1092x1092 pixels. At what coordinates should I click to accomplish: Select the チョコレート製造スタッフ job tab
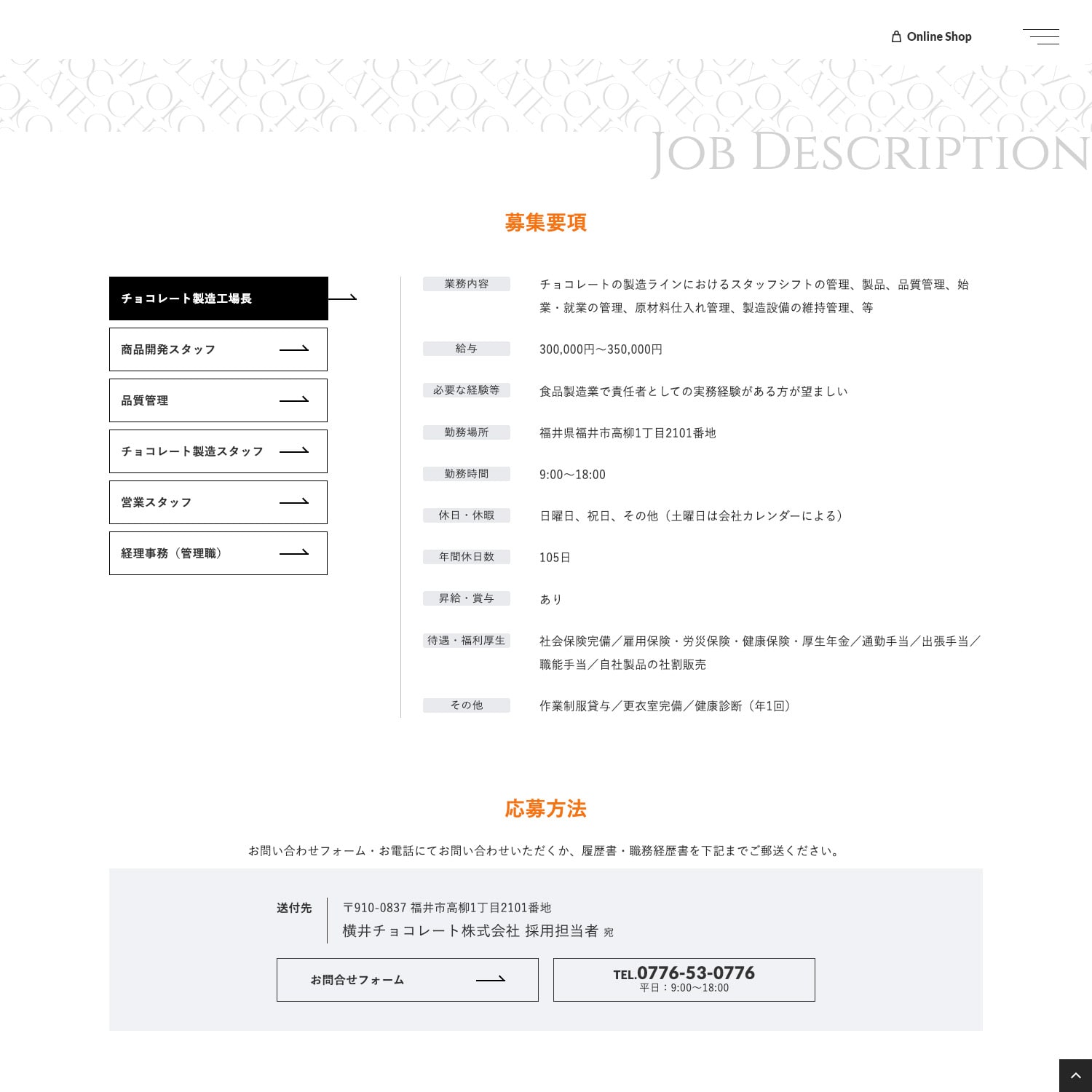[218, 451]
